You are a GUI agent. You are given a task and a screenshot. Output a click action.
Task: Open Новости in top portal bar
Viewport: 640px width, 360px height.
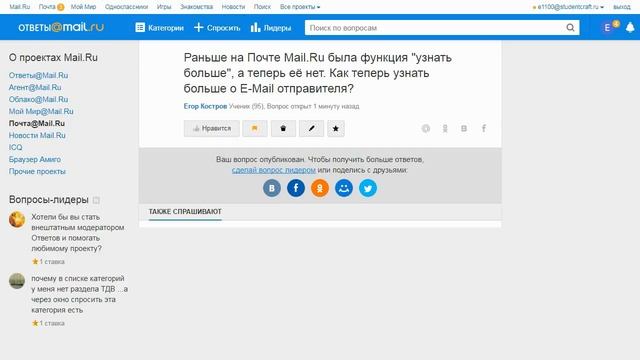pos(233,7)
